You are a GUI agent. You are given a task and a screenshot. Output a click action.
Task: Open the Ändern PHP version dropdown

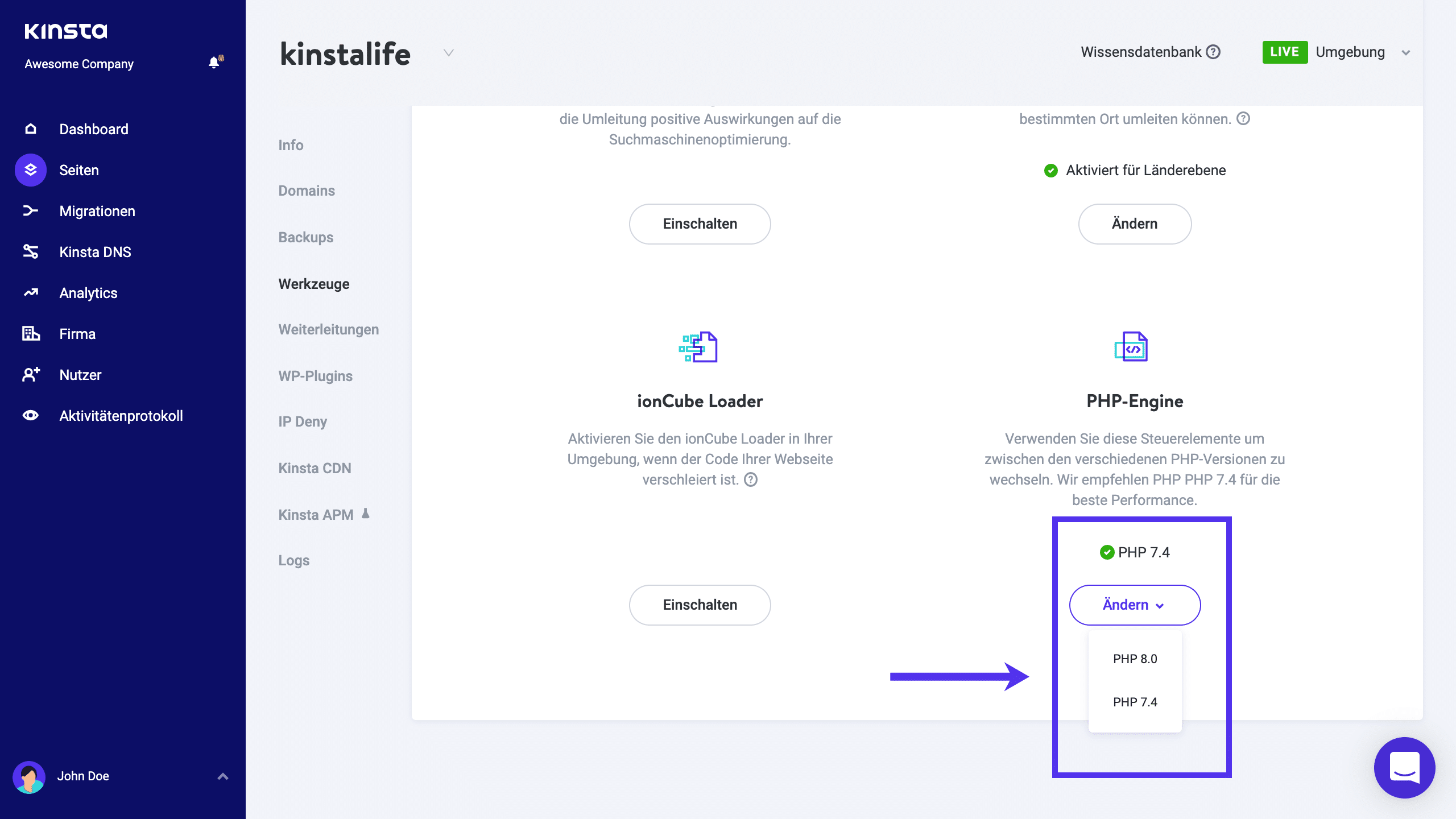pos(1135,605)
